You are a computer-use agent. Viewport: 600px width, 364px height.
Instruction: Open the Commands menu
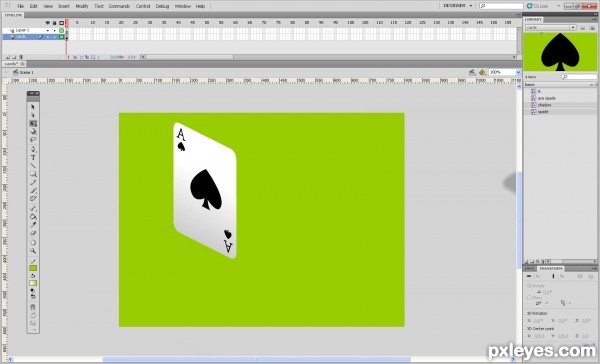click(x=119, y=6)
